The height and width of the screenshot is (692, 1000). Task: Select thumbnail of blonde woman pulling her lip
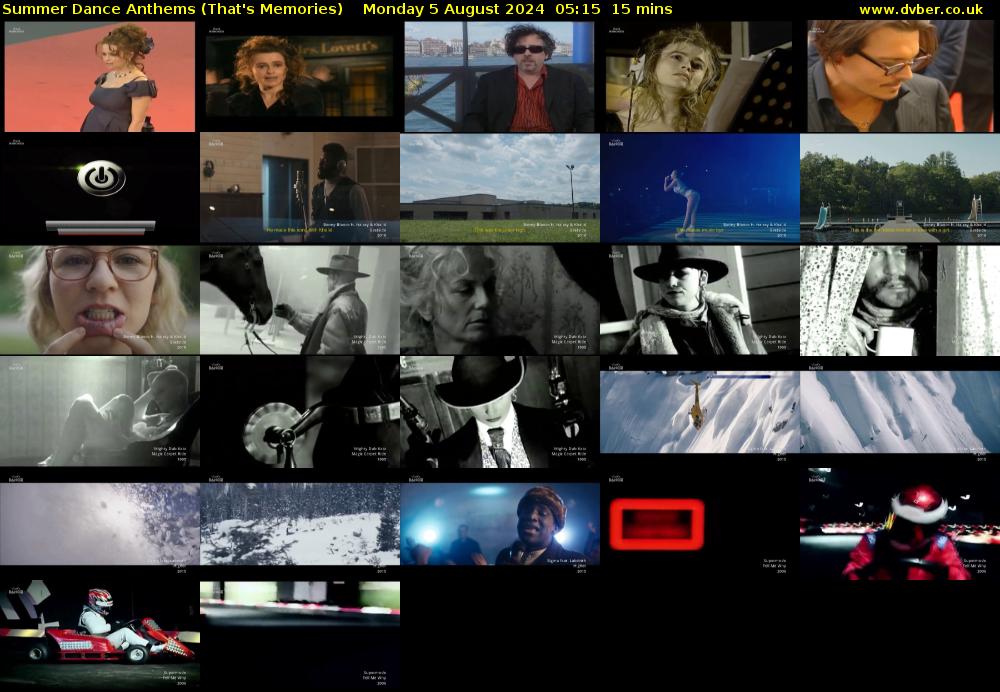click(x=99, y=300)
